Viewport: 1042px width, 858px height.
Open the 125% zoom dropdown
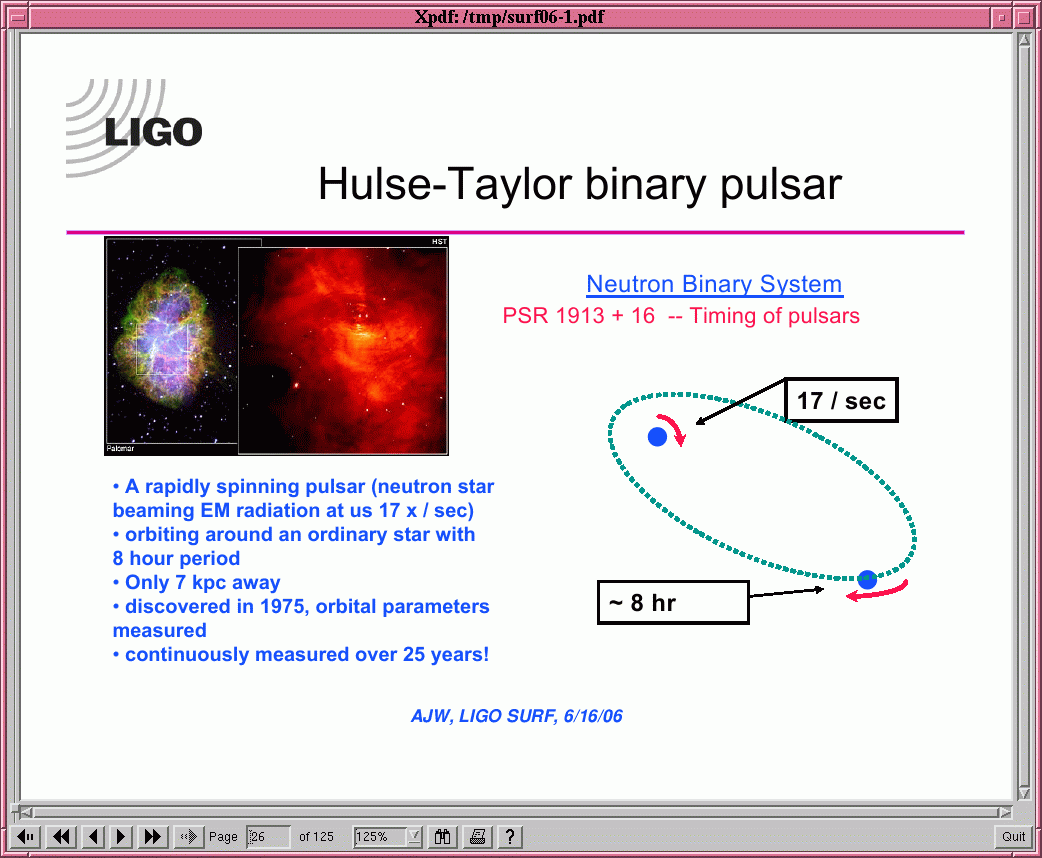[414, 836]
